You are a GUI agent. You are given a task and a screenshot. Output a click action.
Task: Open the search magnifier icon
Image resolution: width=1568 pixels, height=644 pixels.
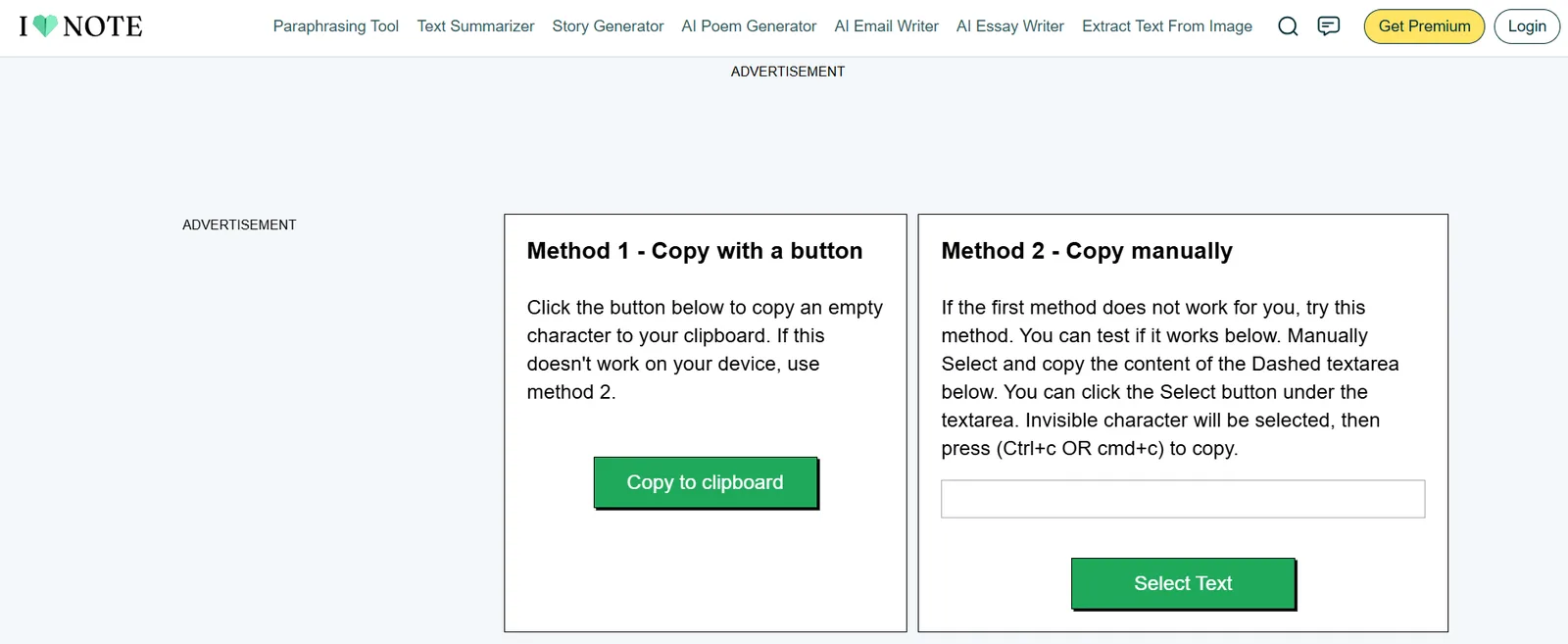pos(1288,26)
